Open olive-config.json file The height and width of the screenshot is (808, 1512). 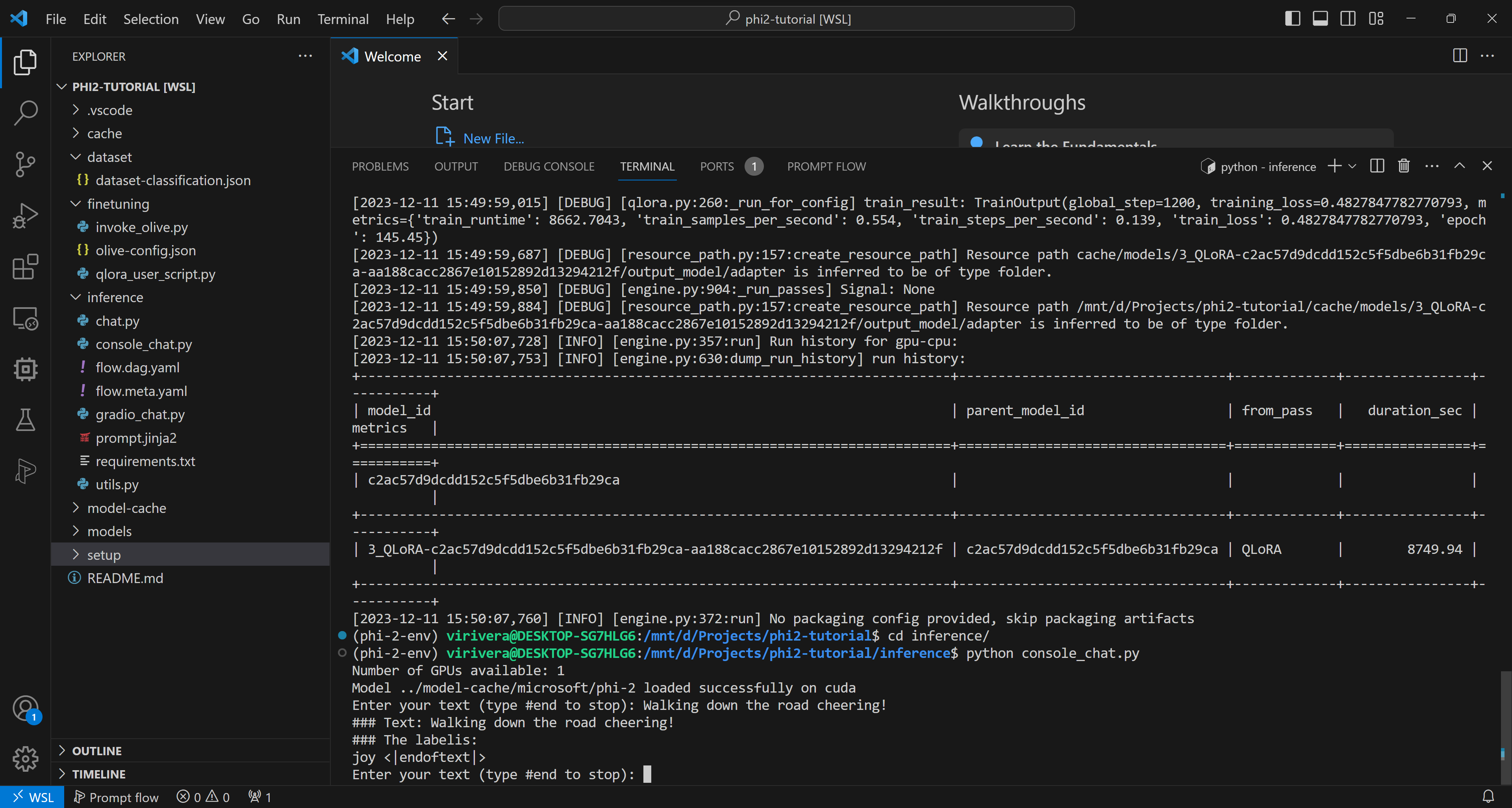coord(146,250)
